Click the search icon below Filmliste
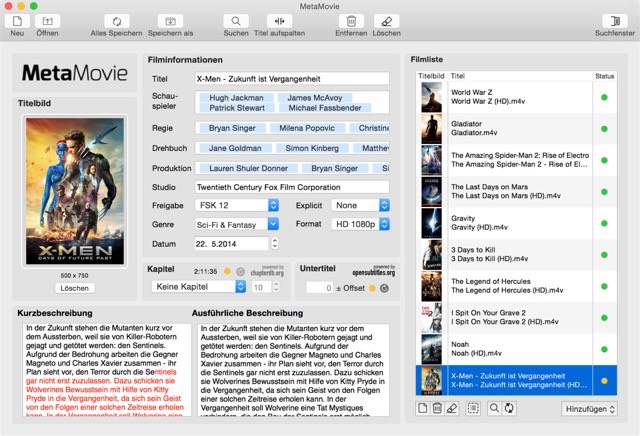Screen dimensions: 640x436 click(494, 408)
